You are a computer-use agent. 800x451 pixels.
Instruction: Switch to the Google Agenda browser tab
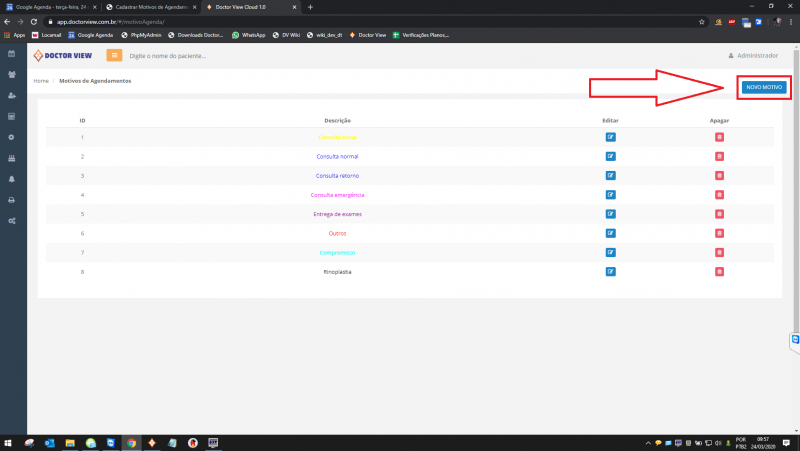point(46,7)
